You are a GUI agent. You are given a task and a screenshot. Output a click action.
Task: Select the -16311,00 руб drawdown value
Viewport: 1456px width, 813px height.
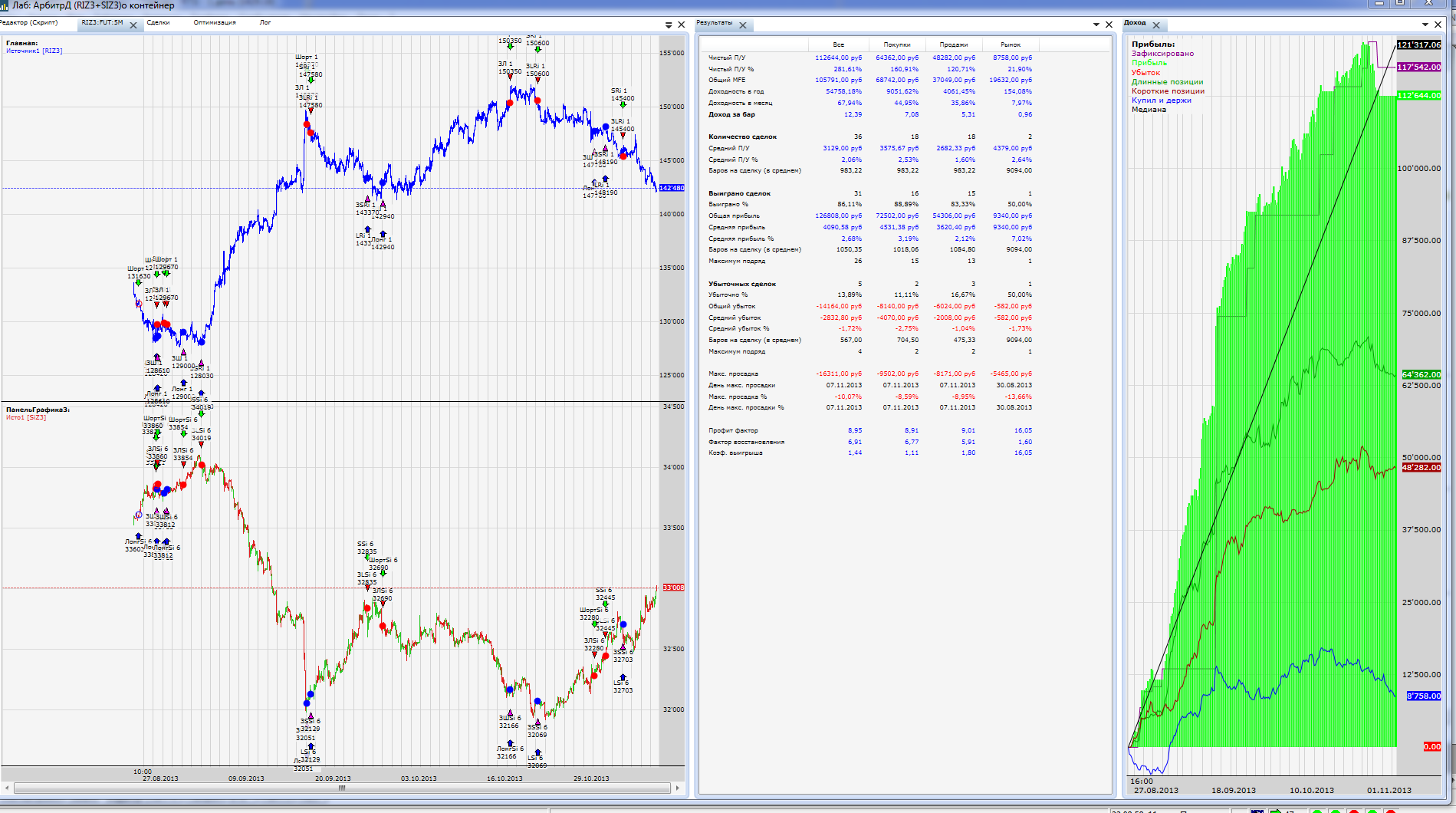(x=839, y=374)
